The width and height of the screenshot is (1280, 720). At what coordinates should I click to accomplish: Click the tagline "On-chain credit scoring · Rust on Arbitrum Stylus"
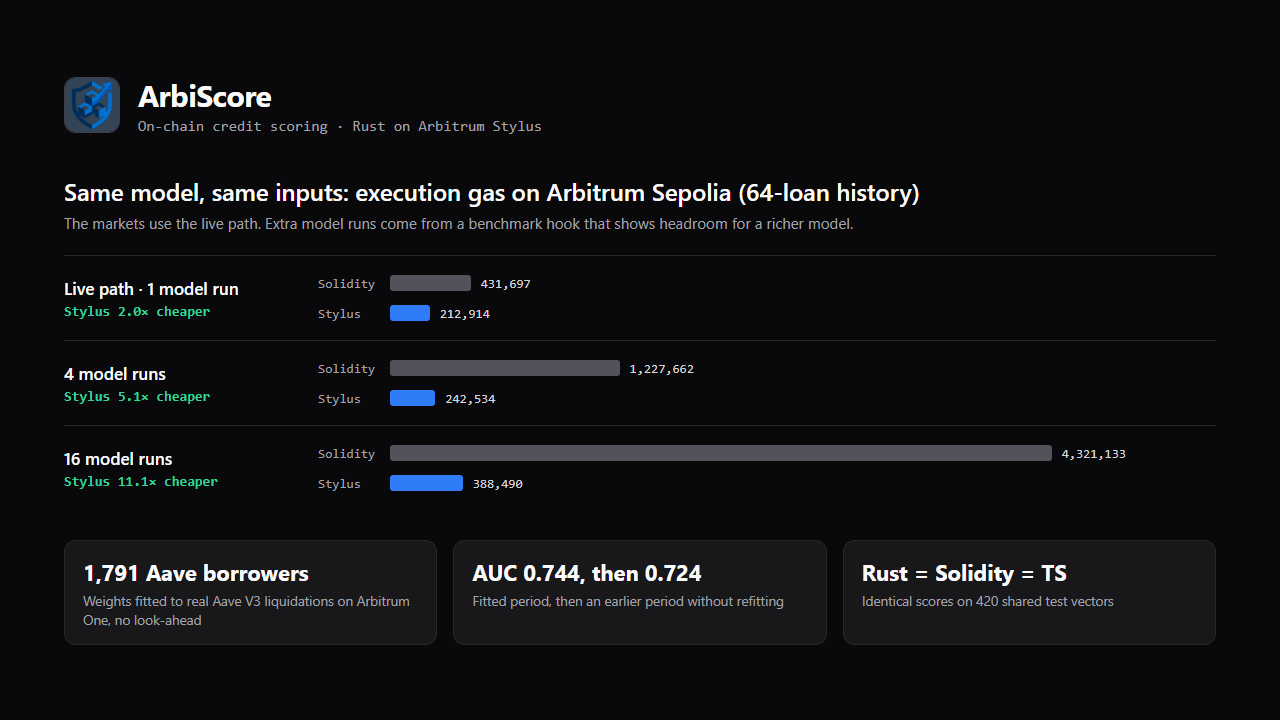(340, 127)
